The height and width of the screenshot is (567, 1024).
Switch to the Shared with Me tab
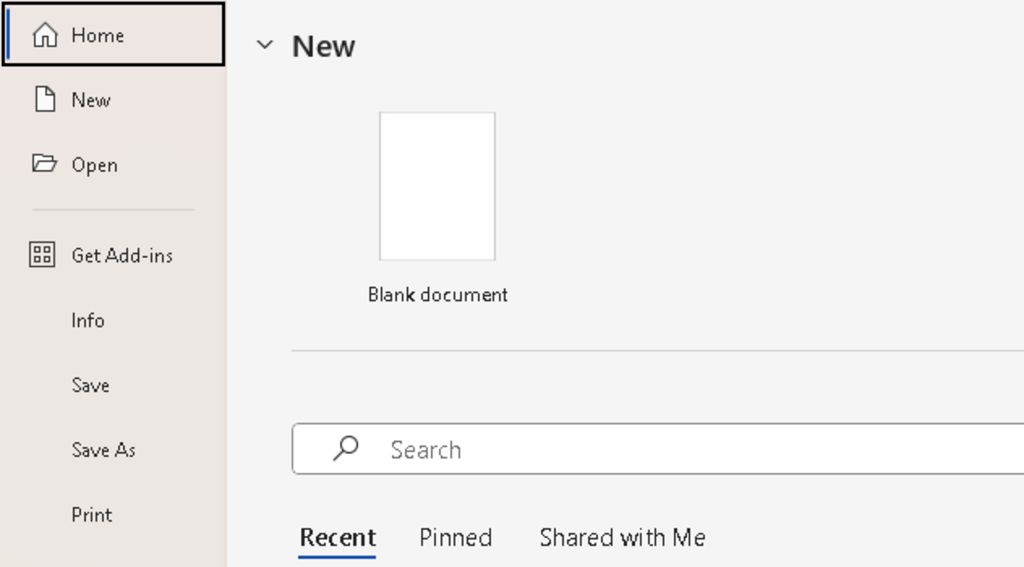tap(622, 538)
